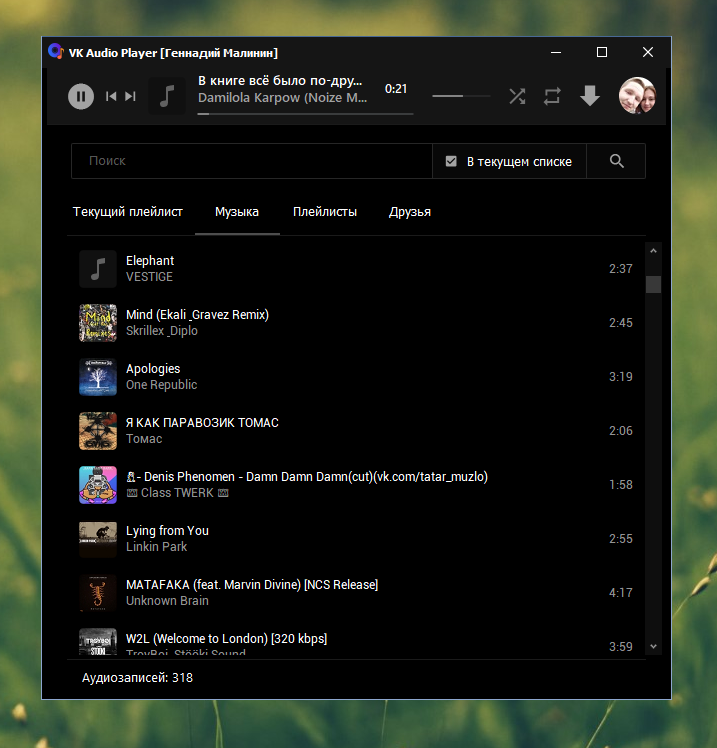Click into the Поиск search field
Screen dimensions: 717x748
coord(252,161)
